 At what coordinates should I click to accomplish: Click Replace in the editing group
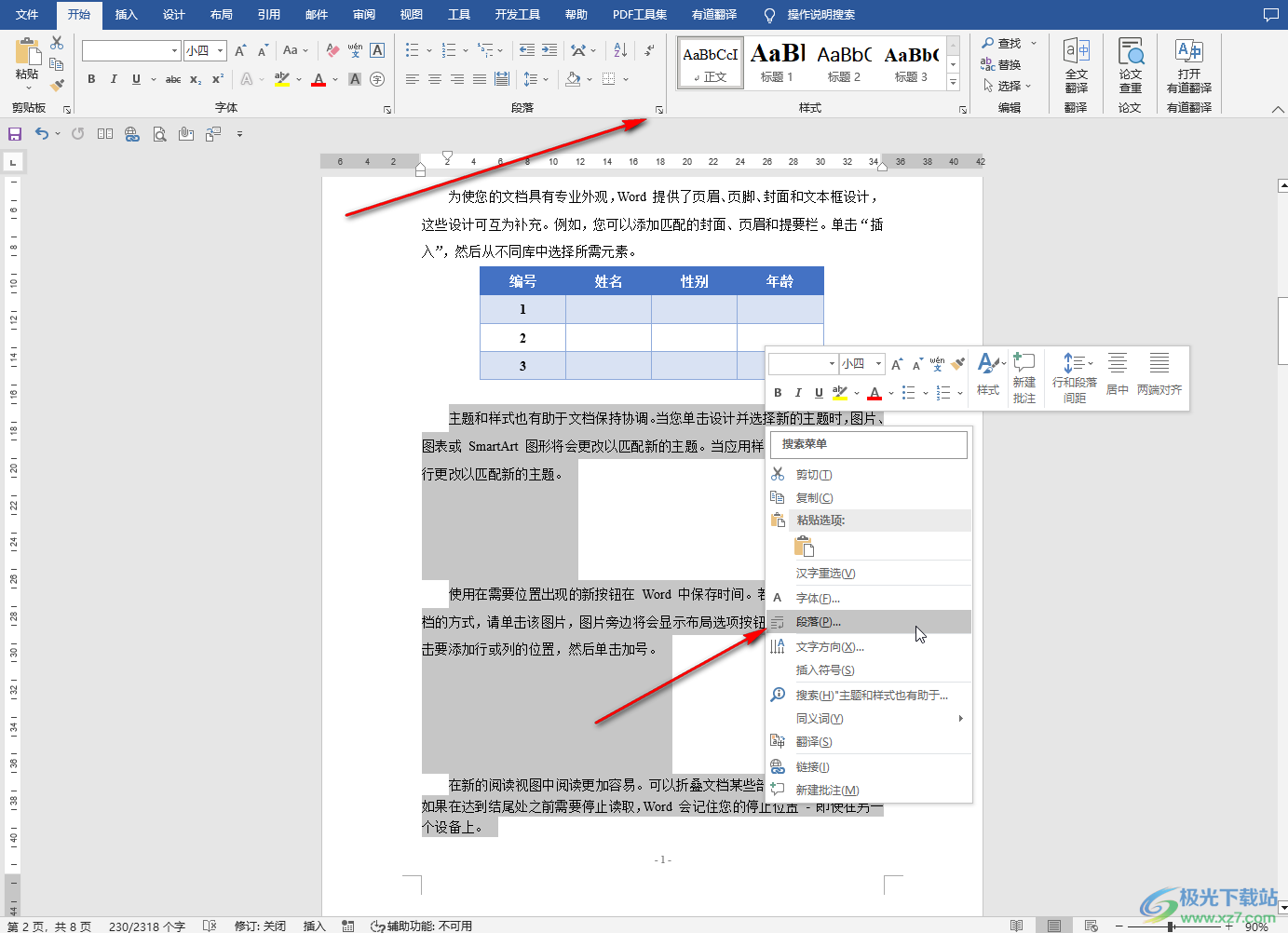pos(1001,64)
